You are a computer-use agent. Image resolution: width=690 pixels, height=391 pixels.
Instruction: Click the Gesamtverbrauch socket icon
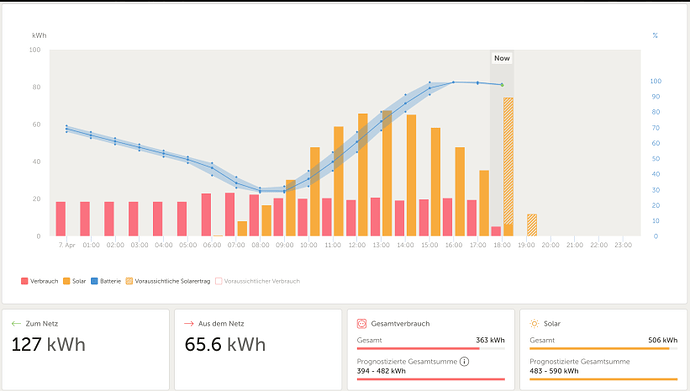[362, 324]
